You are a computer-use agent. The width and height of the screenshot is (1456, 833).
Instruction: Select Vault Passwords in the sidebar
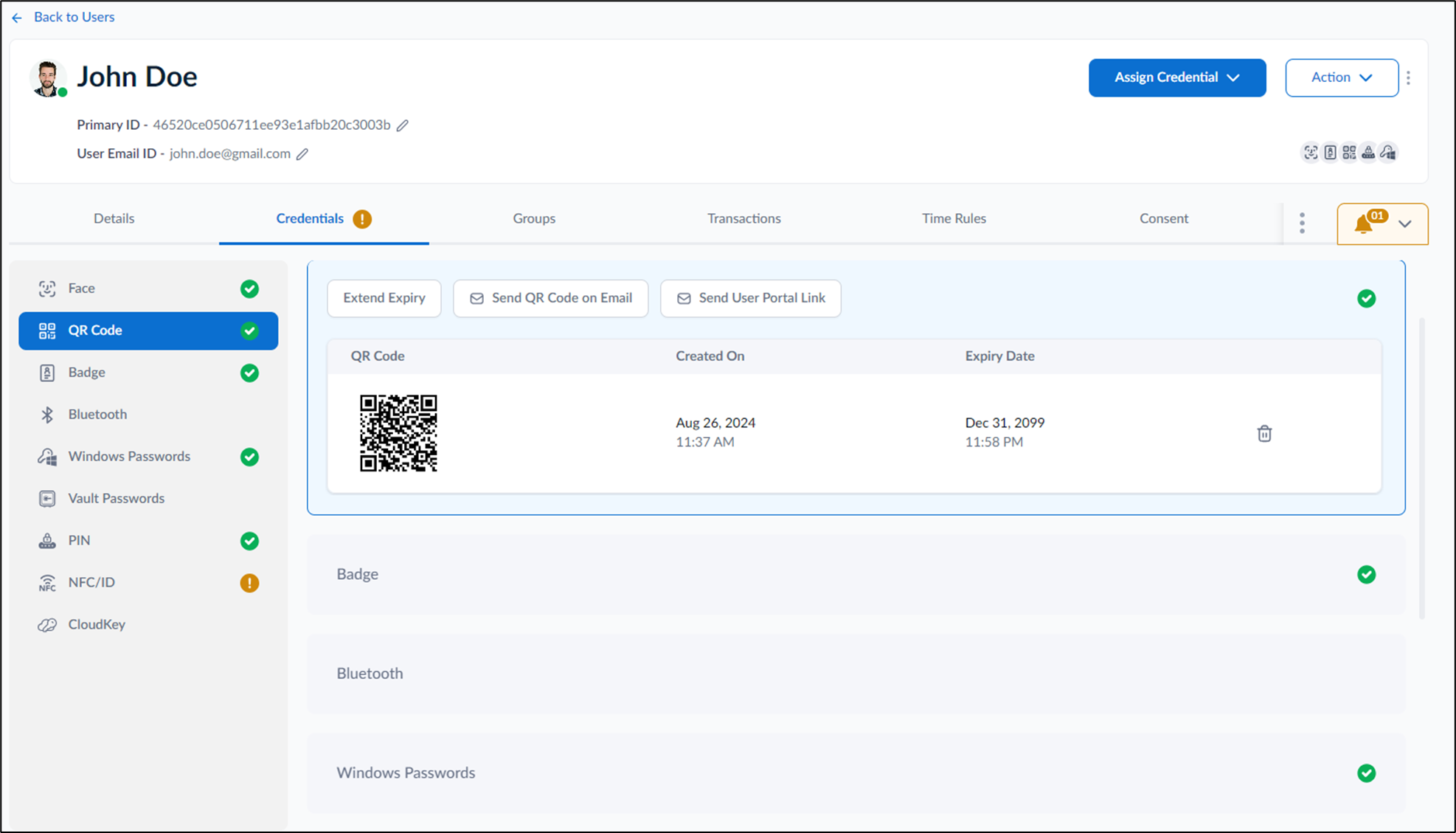[x=148, y=499]
